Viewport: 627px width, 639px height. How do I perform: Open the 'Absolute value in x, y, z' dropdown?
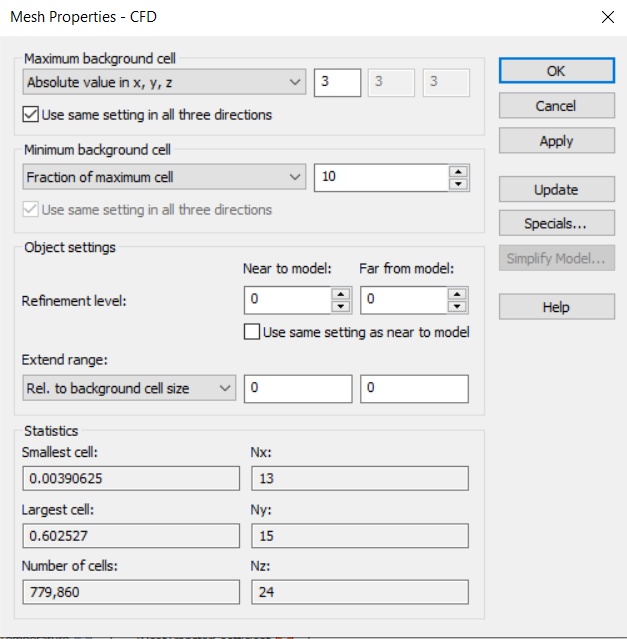[x=164, y=82]
